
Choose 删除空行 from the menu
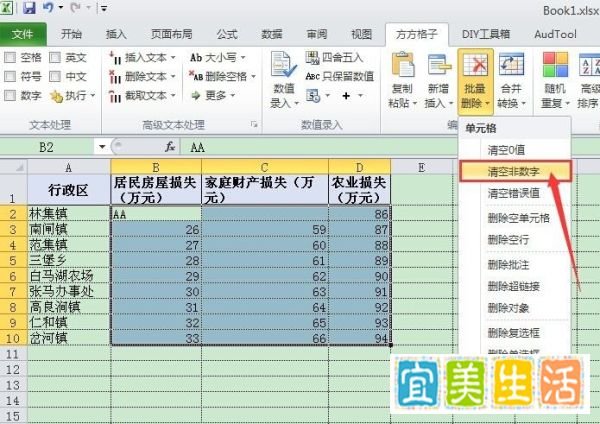515,240
